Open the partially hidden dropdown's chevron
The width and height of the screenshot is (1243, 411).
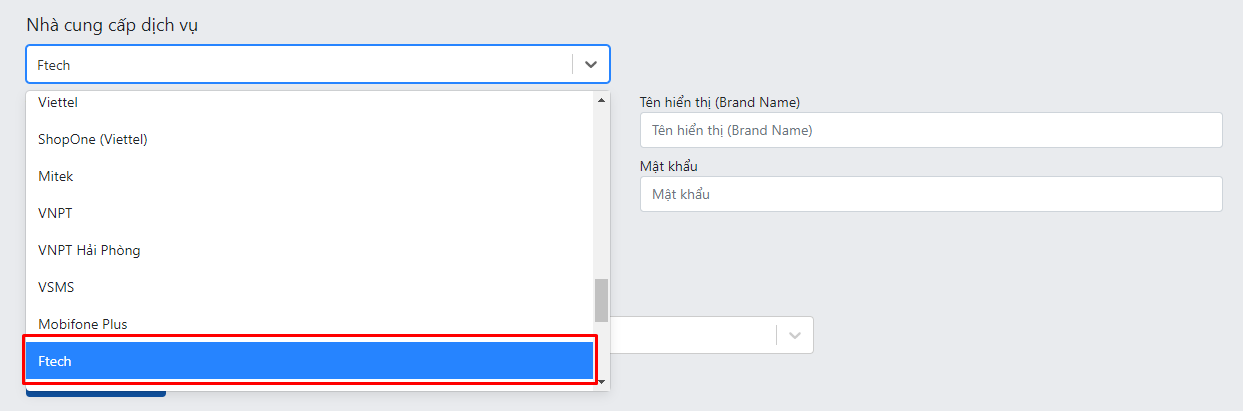[795, 335]
